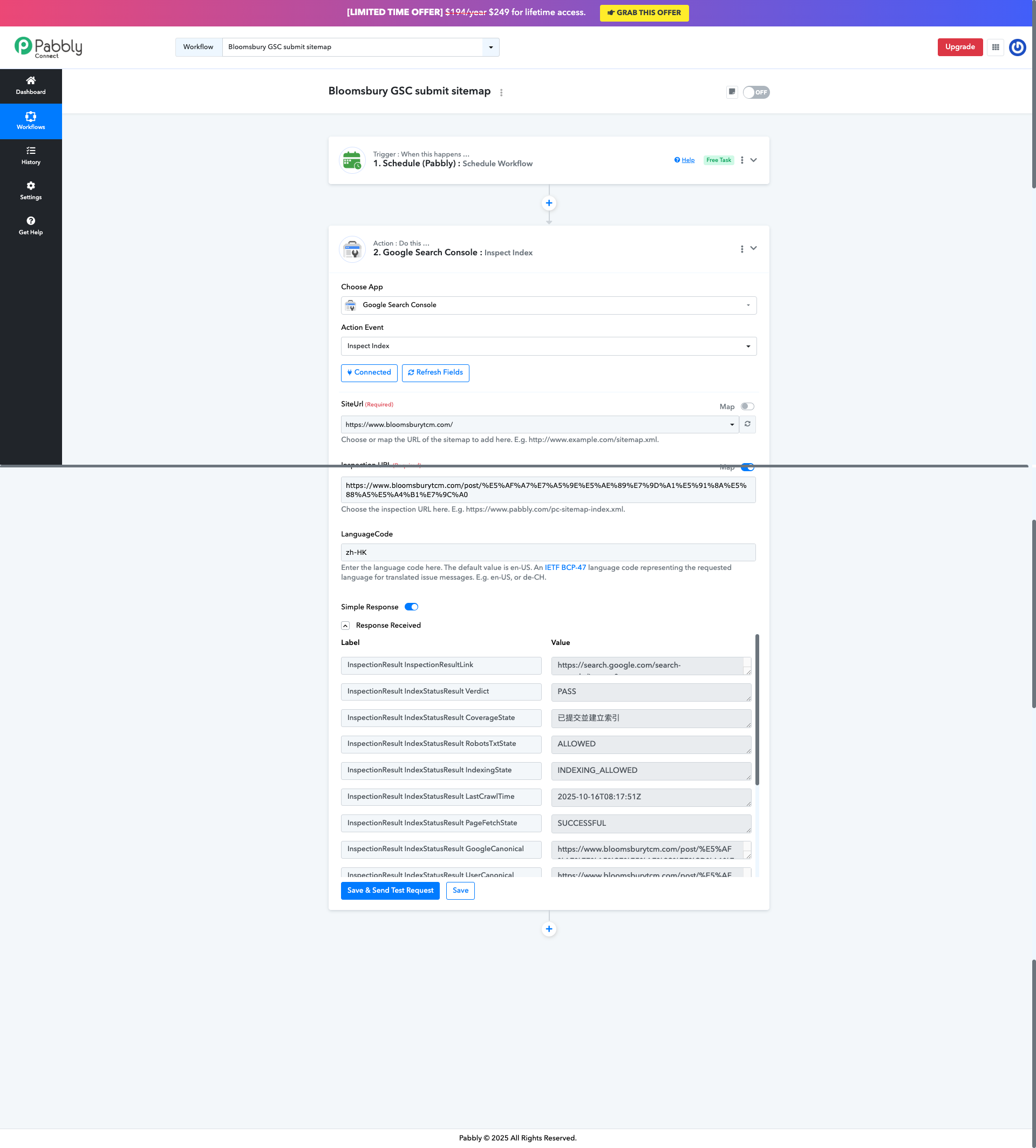Collapse the Response Received section
The height and width of the screenshot is (1148, 1036).
[x=345, y=626]
